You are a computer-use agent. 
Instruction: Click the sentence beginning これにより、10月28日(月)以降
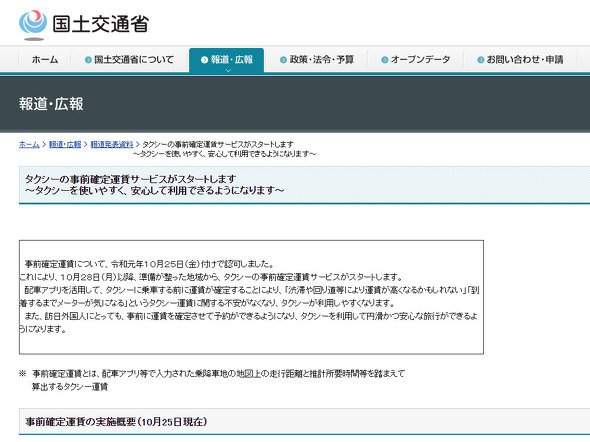[211, 277]
